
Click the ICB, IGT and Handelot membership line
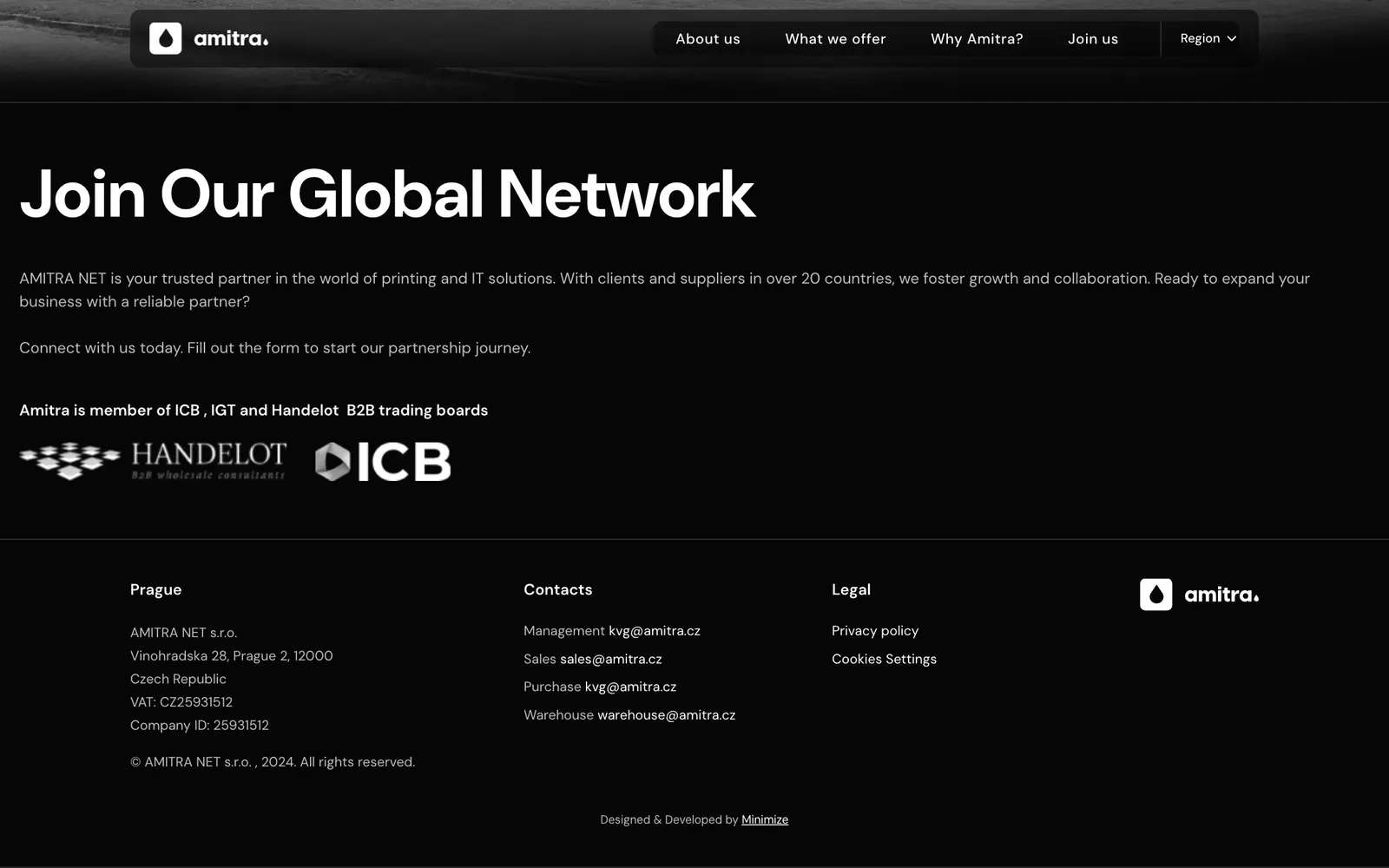253,411
